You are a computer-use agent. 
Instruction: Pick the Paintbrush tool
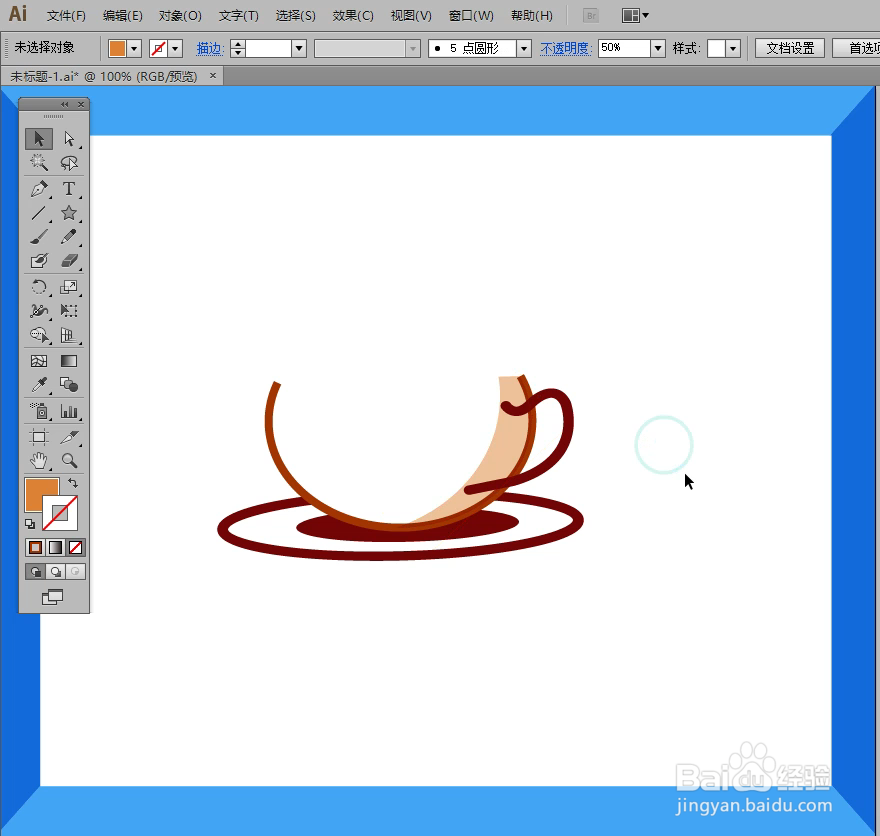[38, 237]
